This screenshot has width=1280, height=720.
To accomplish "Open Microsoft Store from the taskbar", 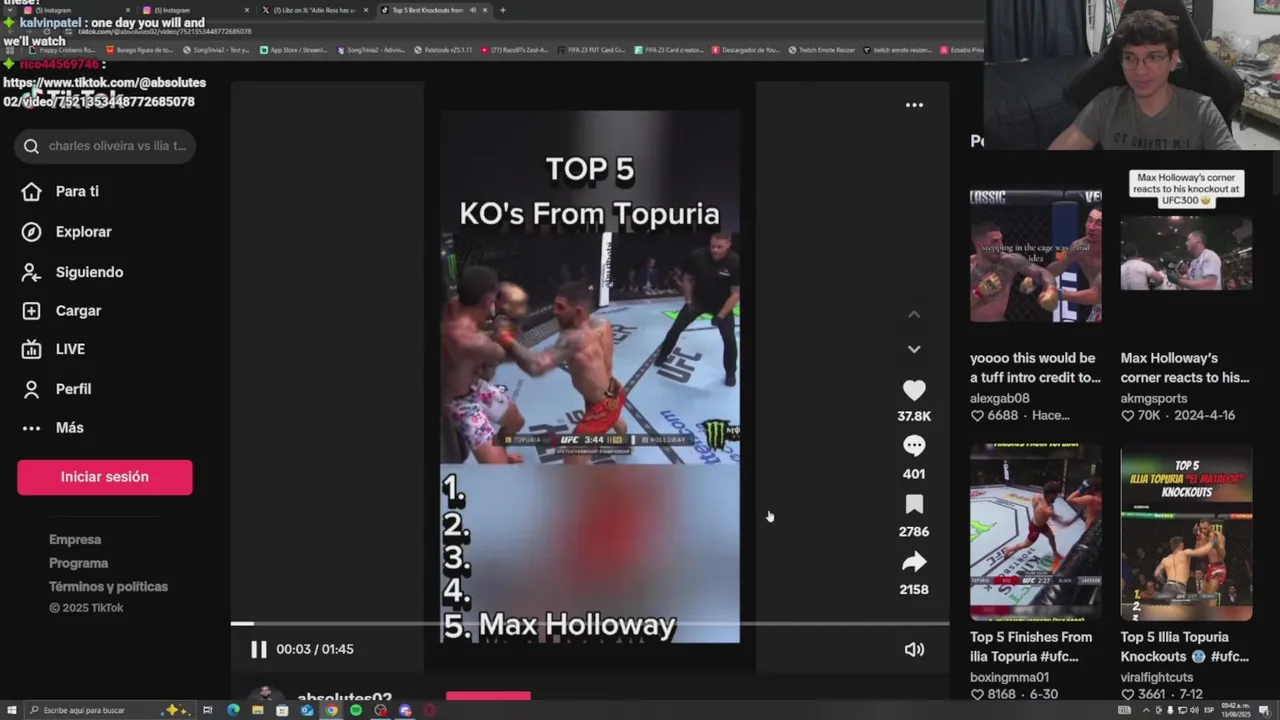I will [282, 710].
